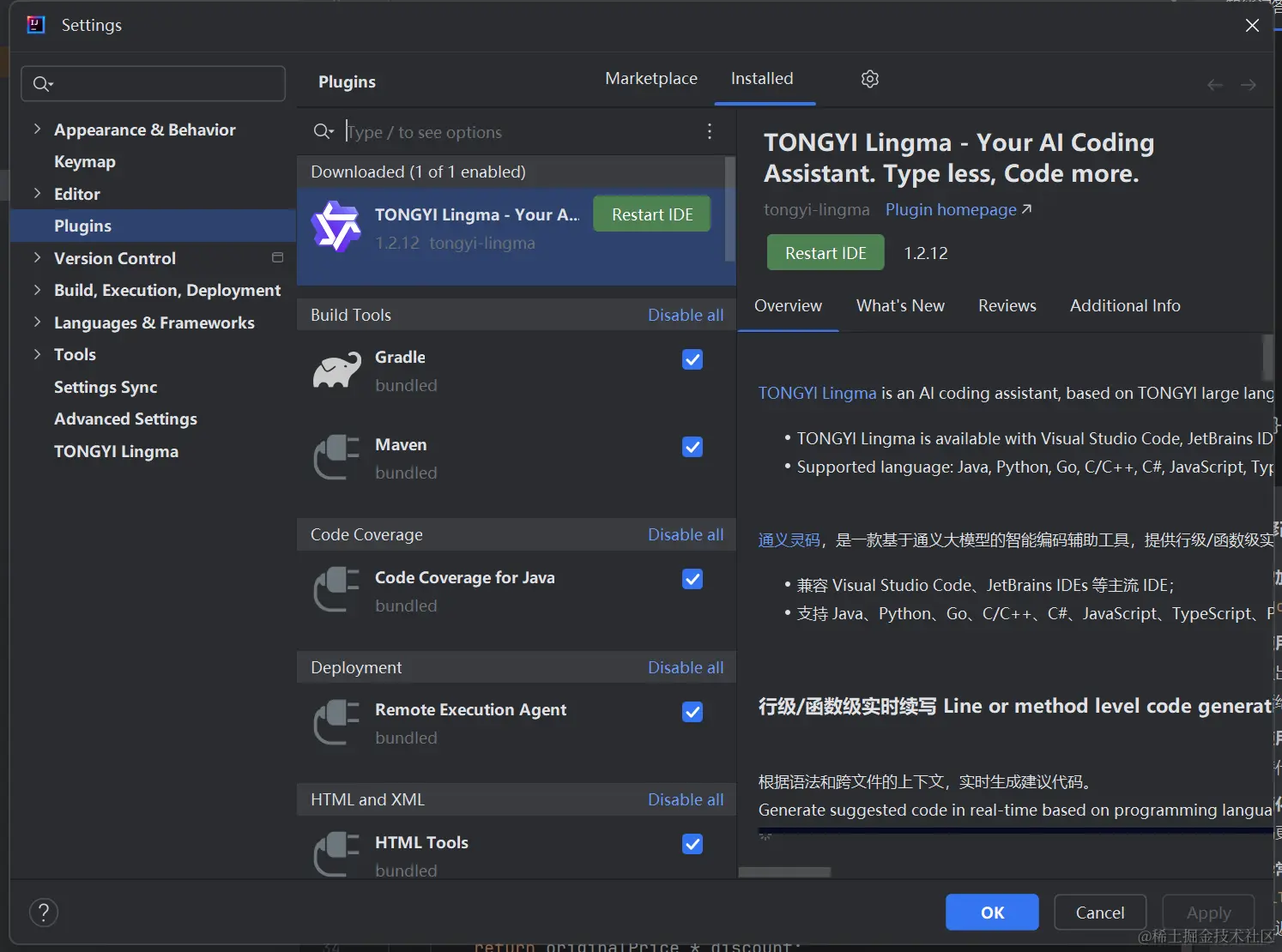Click the Remote Execution Agent plugin name
Image resolution: width=1282 pixels, height=952 pixels.
tap(470, 709)
